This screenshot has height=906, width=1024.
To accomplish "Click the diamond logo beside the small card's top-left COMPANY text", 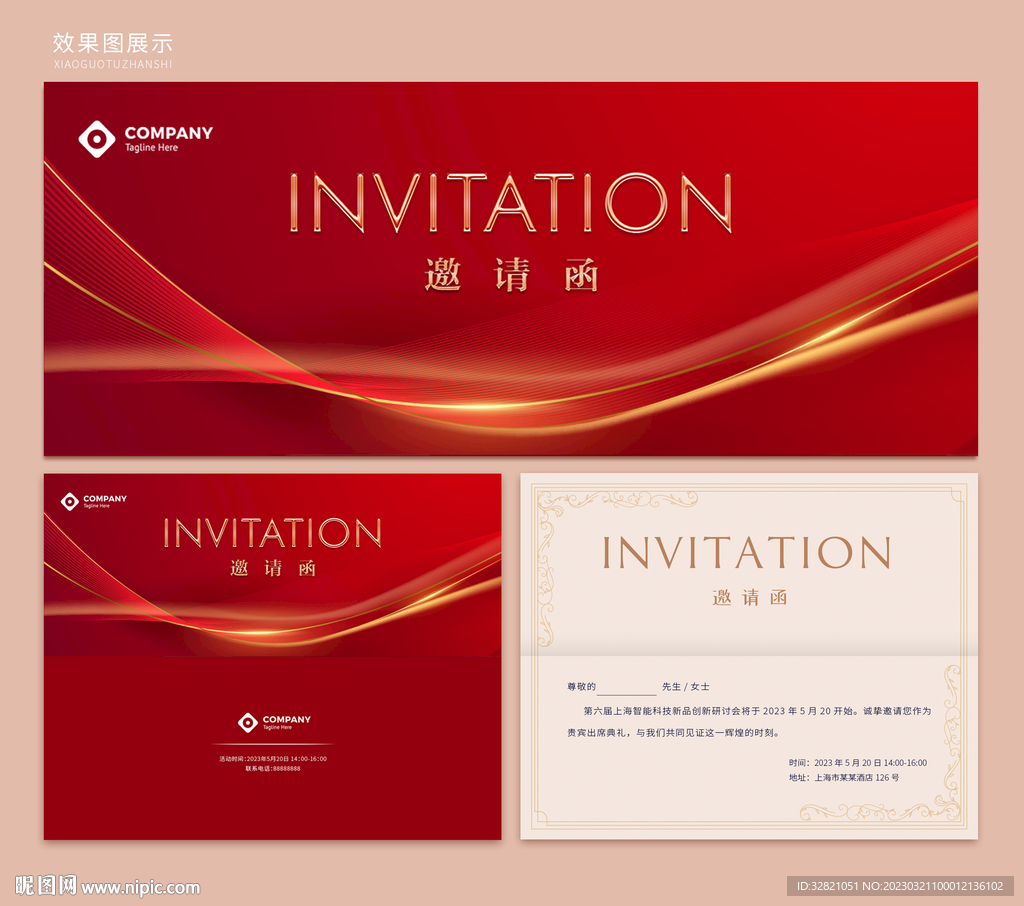I will tap(70, 502).
